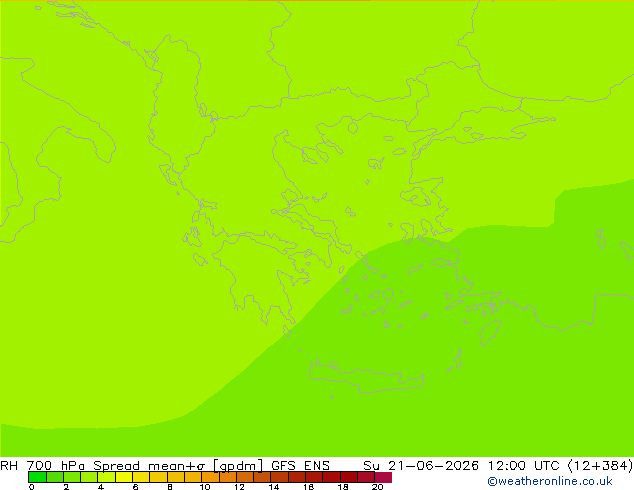Click the '12:00 UTC' time text
This screenshot has height=490, width=634.
[x=524, y=465]
